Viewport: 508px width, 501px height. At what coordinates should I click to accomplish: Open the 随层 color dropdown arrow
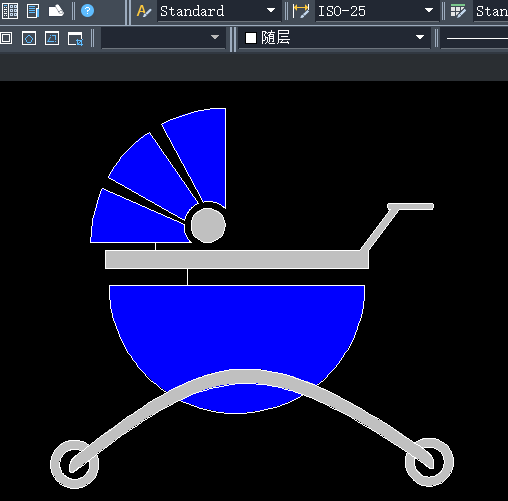[x=420, y=37]
